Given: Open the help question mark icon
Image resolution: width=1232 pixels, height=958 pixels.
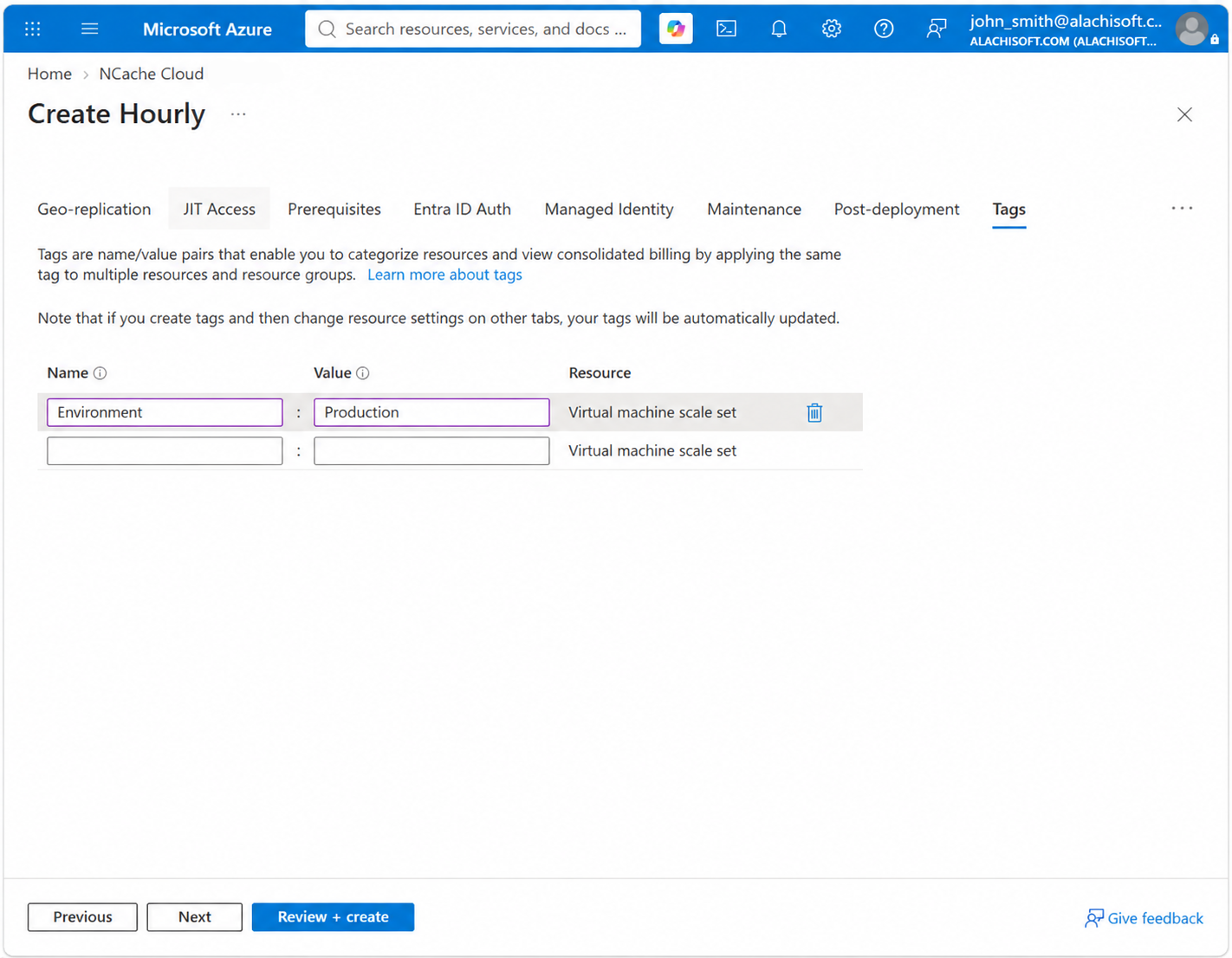Looking at the screenshot, I should (x=884, y=29).
